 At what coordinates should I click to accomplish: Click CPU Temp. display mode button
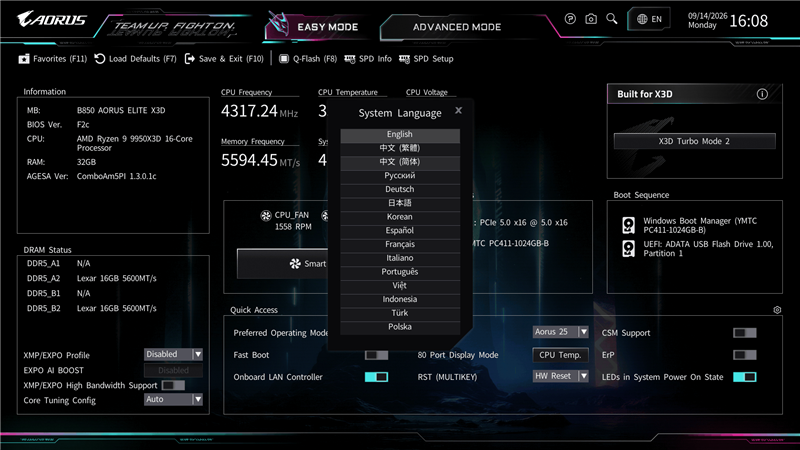[x=560, y=355]
